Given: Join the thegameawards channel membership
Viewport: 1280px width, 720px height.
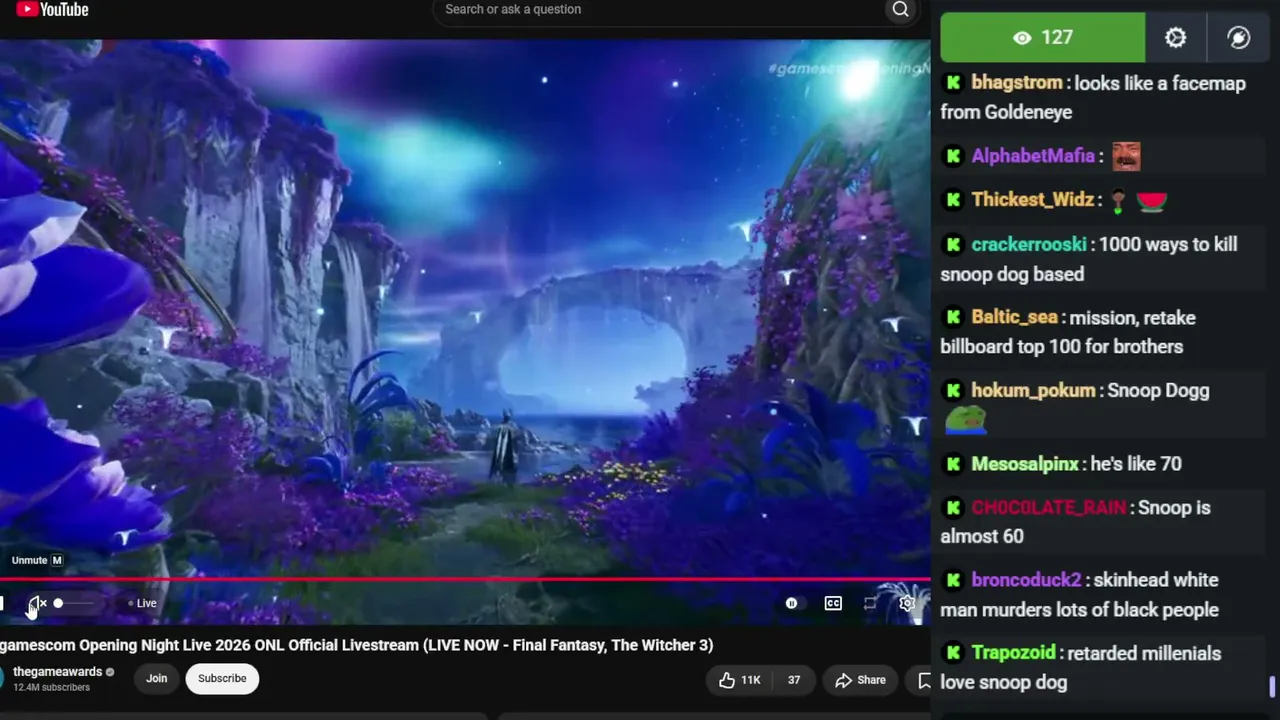Looking at the screenshot, I should pyautogui.click(x=157, y=678).
